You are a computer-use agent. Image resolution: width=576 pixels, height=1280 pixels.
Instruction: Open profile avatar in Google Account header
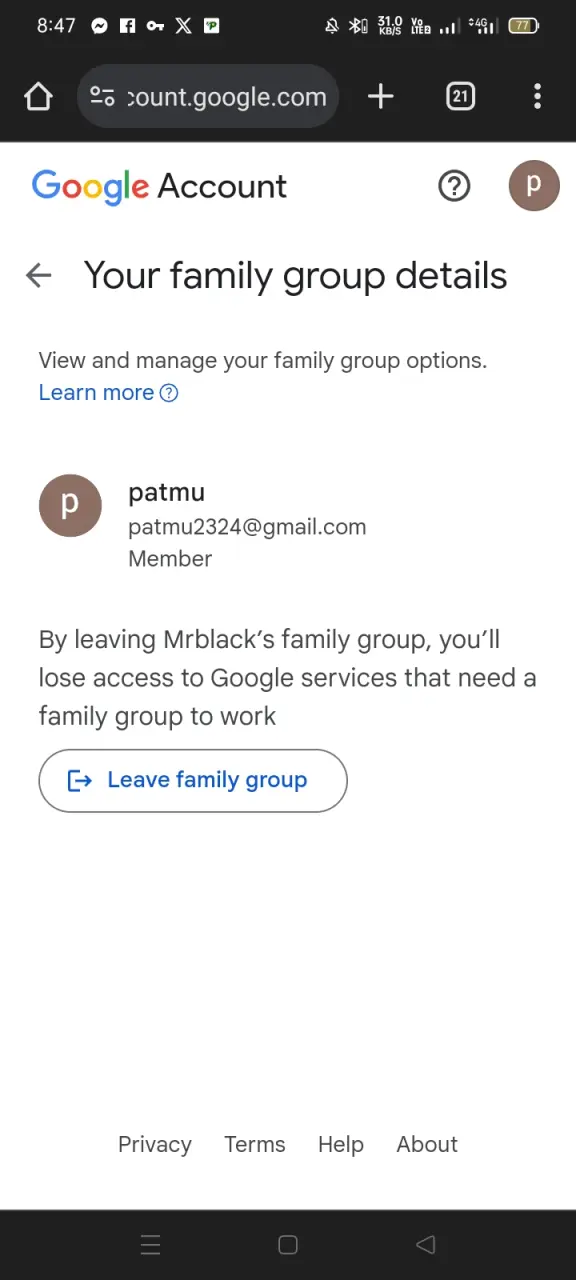click(x=534, y=186)
